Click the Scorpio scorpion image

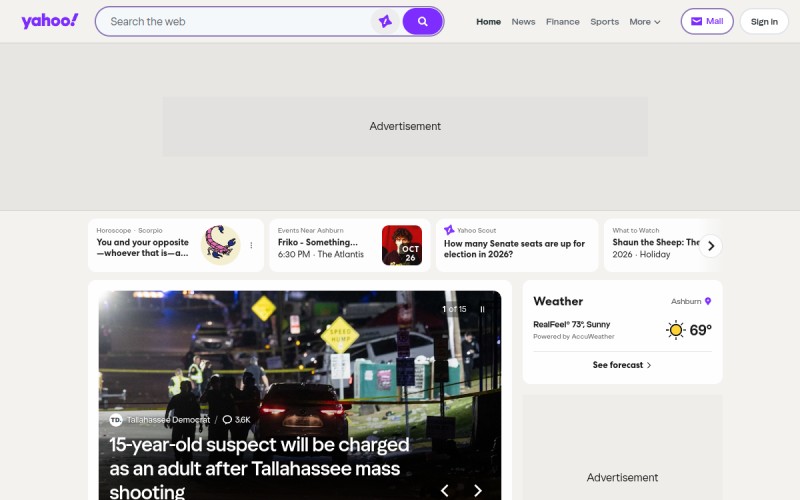220,245
